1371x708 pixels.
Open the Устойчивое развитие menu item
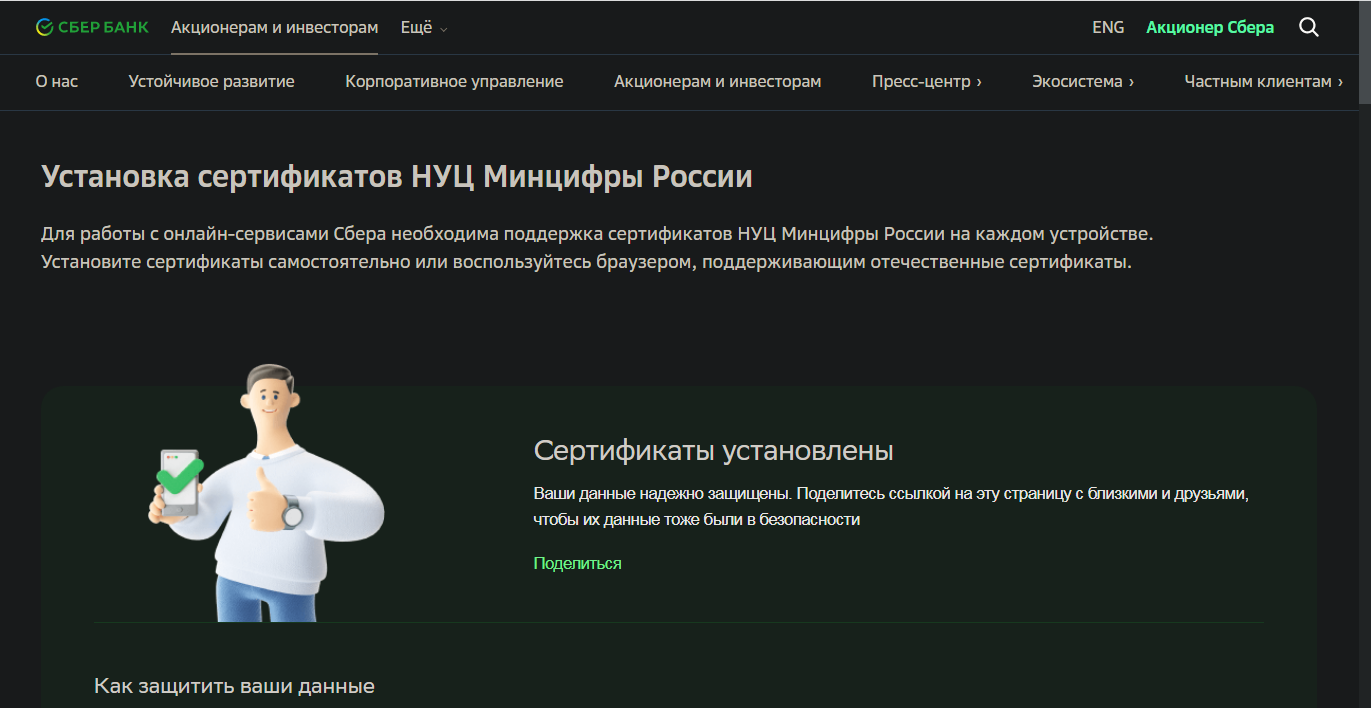click(x=211, y=81)
